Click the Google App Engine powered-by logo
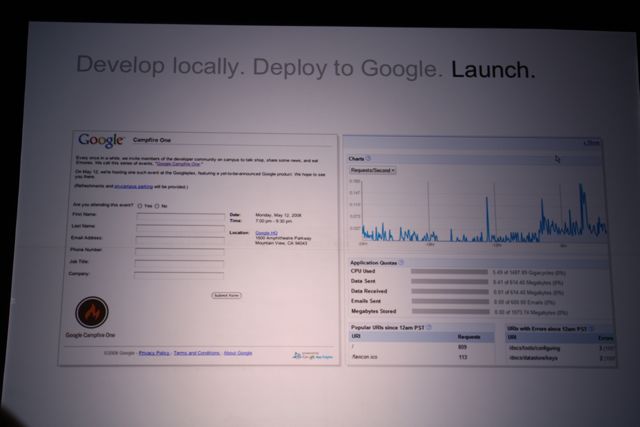640x427 pixels. pyautogui.click(x=313, y=356)
